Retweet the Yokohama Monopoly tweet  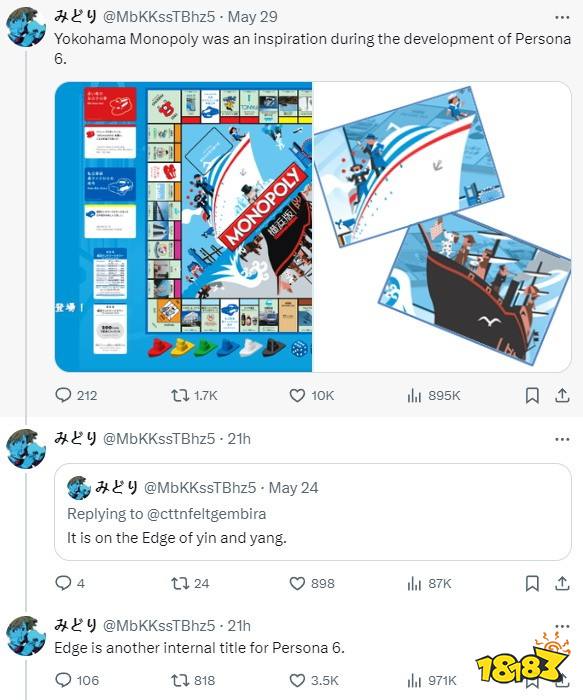point(180,395)
